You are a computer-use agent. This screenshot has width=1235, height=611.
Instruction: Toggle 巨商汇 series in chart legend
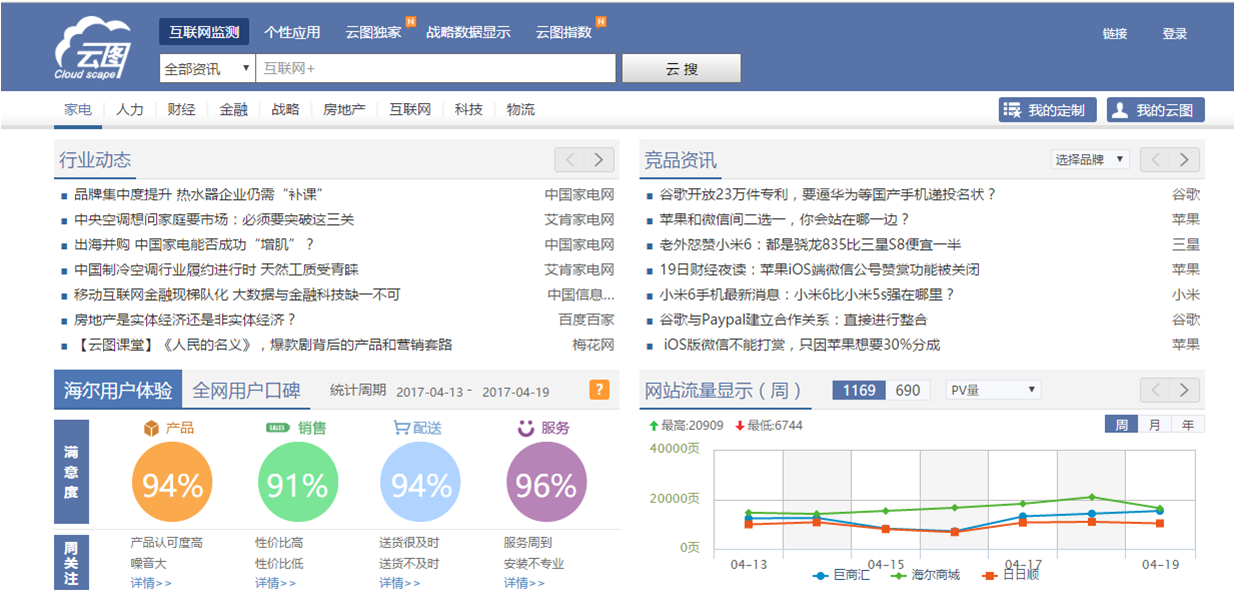click(x=842, y=575)
